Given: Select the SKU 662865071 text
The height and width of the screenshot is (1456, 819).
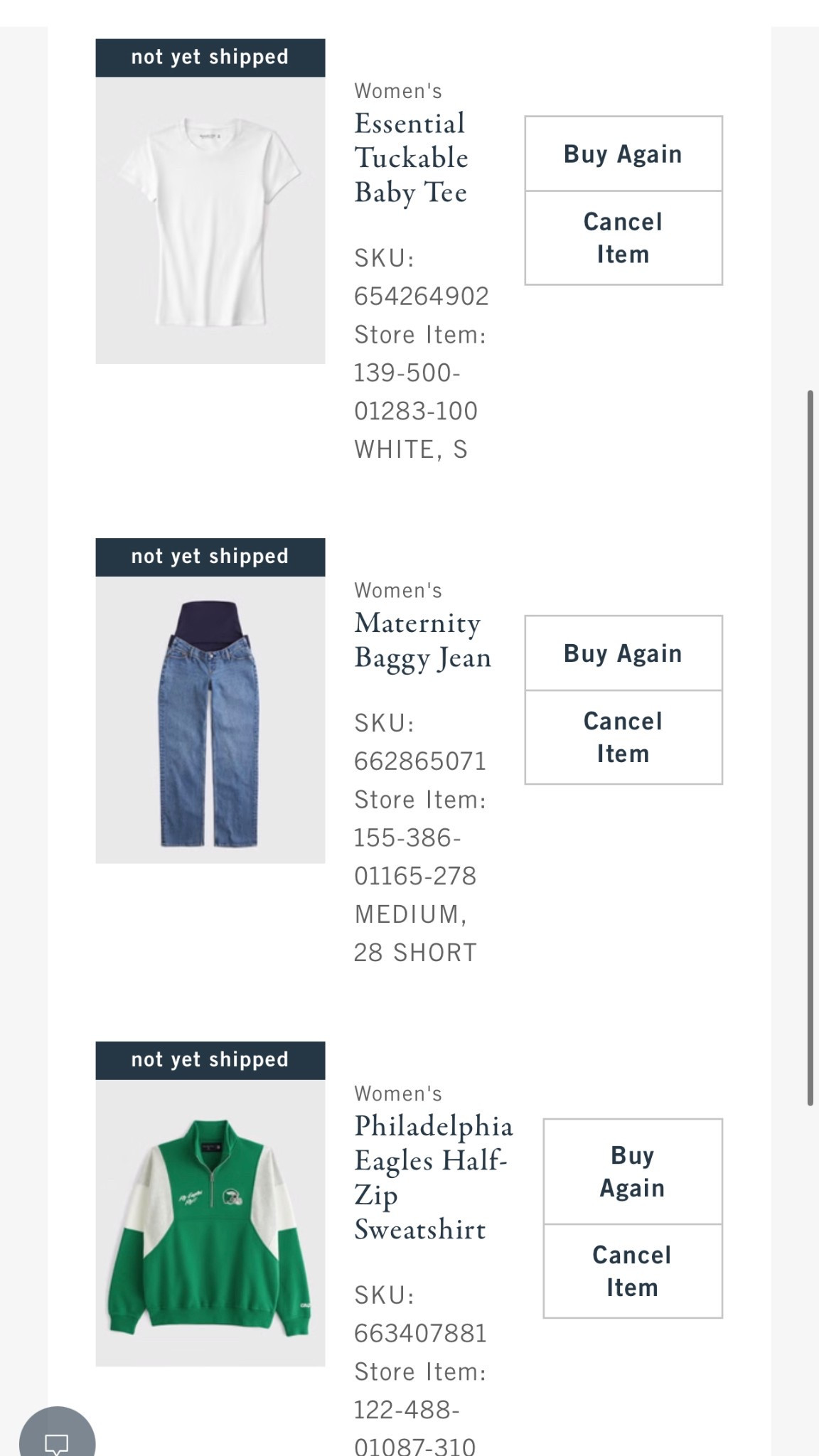Looking at the screenshot, I should [419, 761].
